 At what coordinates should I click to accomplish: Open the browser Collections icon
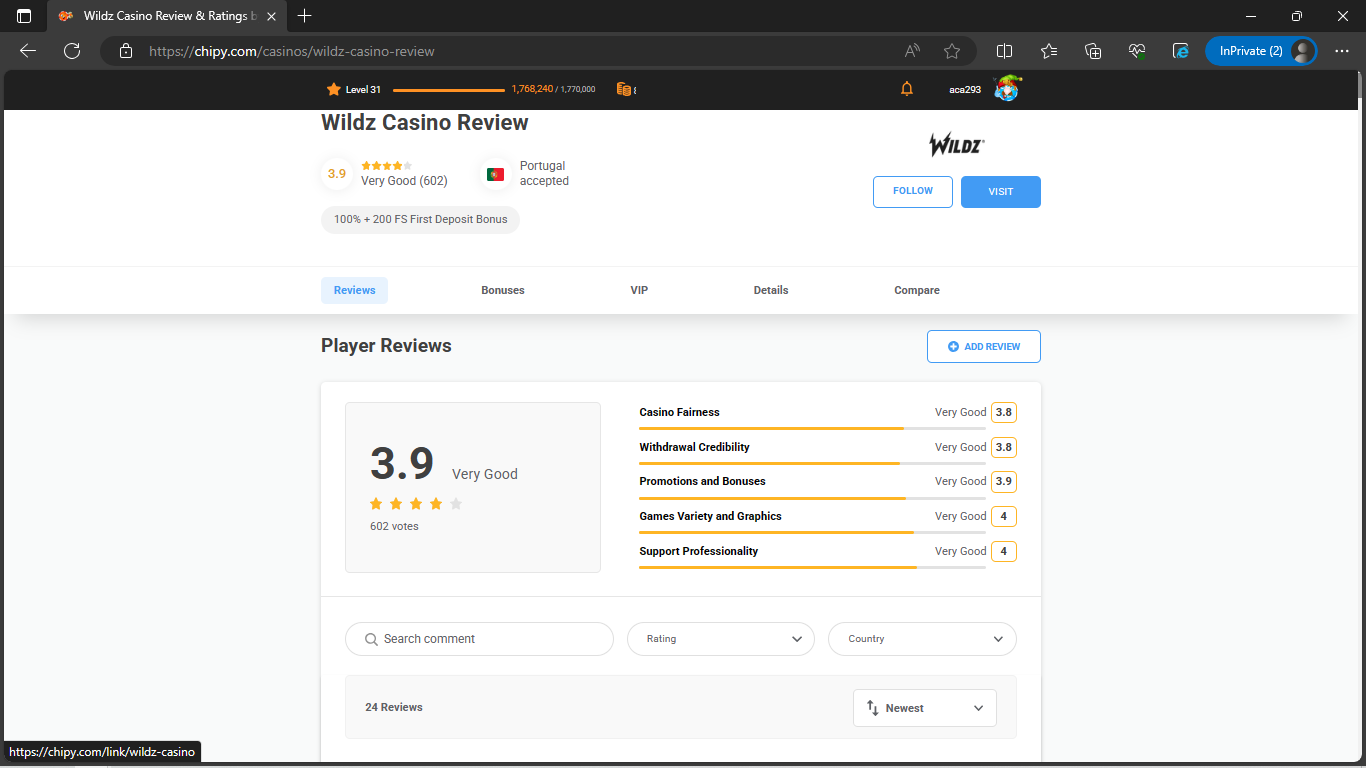pyautogui.click(x=1093, y=51)
